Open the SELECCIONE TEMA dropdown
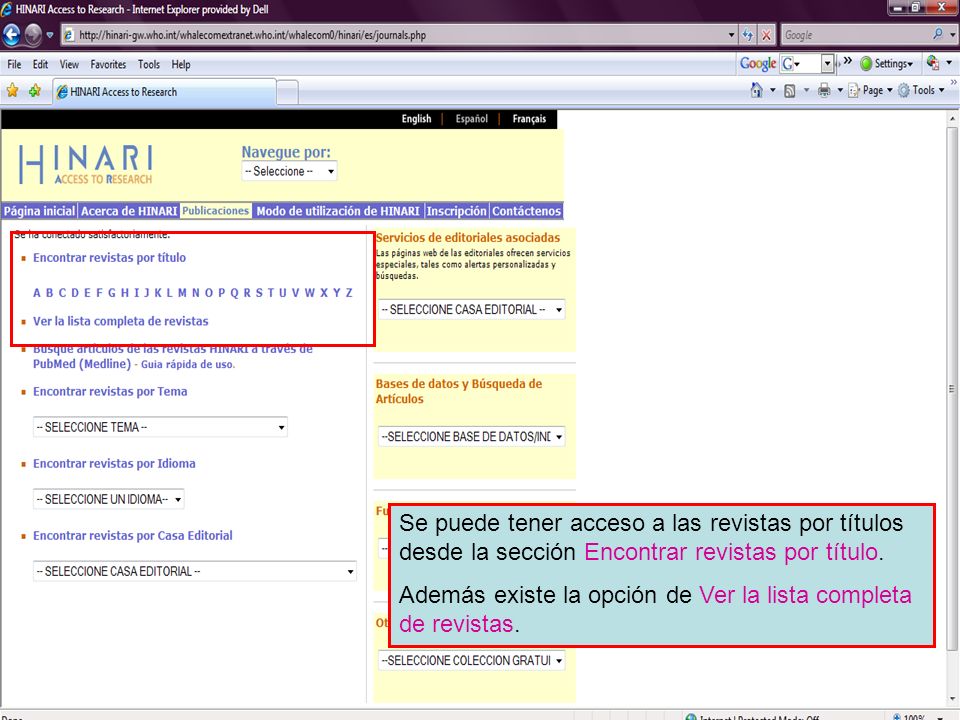 point(160,427)
